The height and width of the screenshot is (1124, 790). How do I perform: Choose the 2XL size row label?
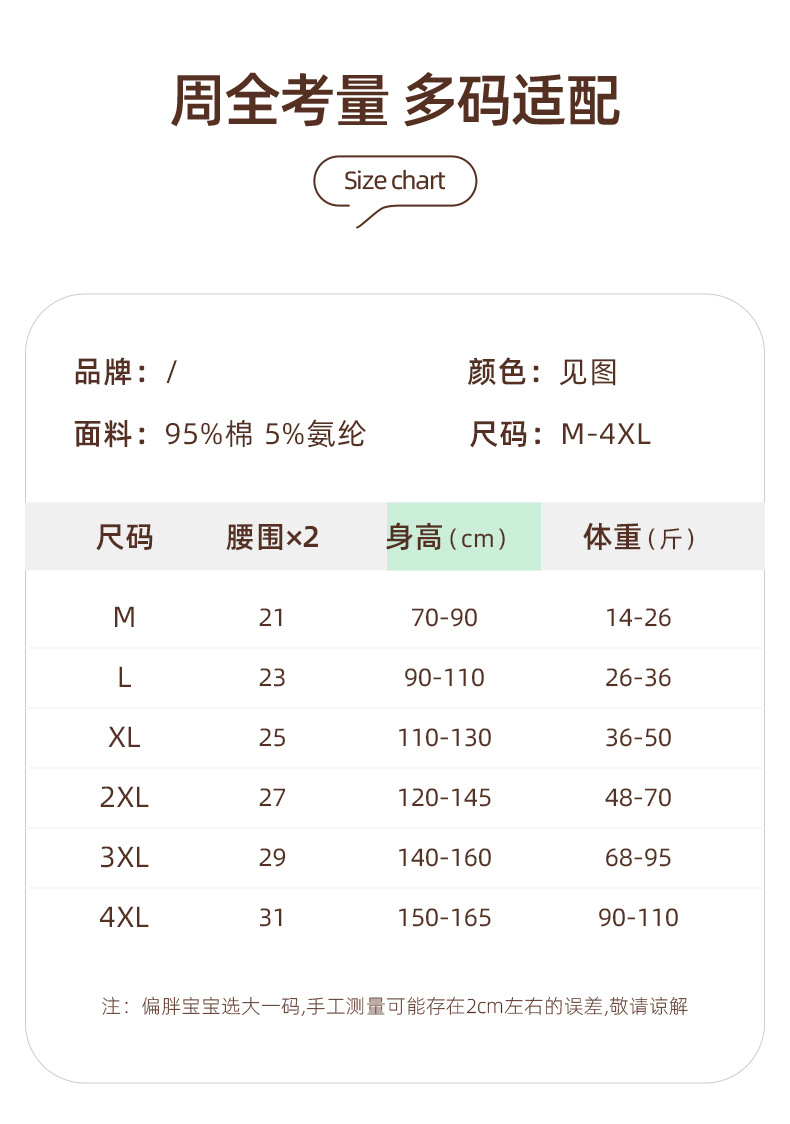click(124, 798)
